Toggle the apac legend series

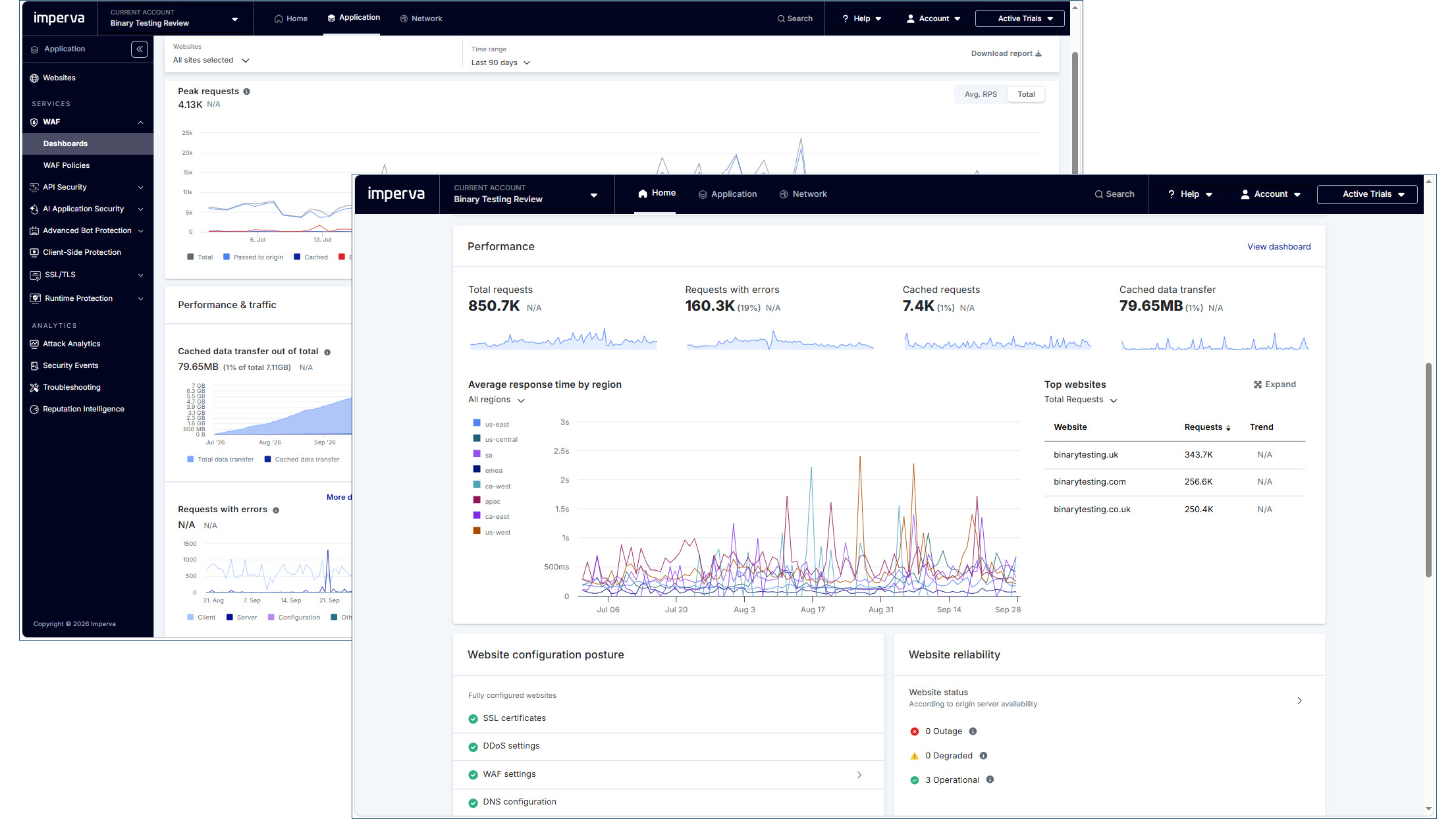click(487, 501)
